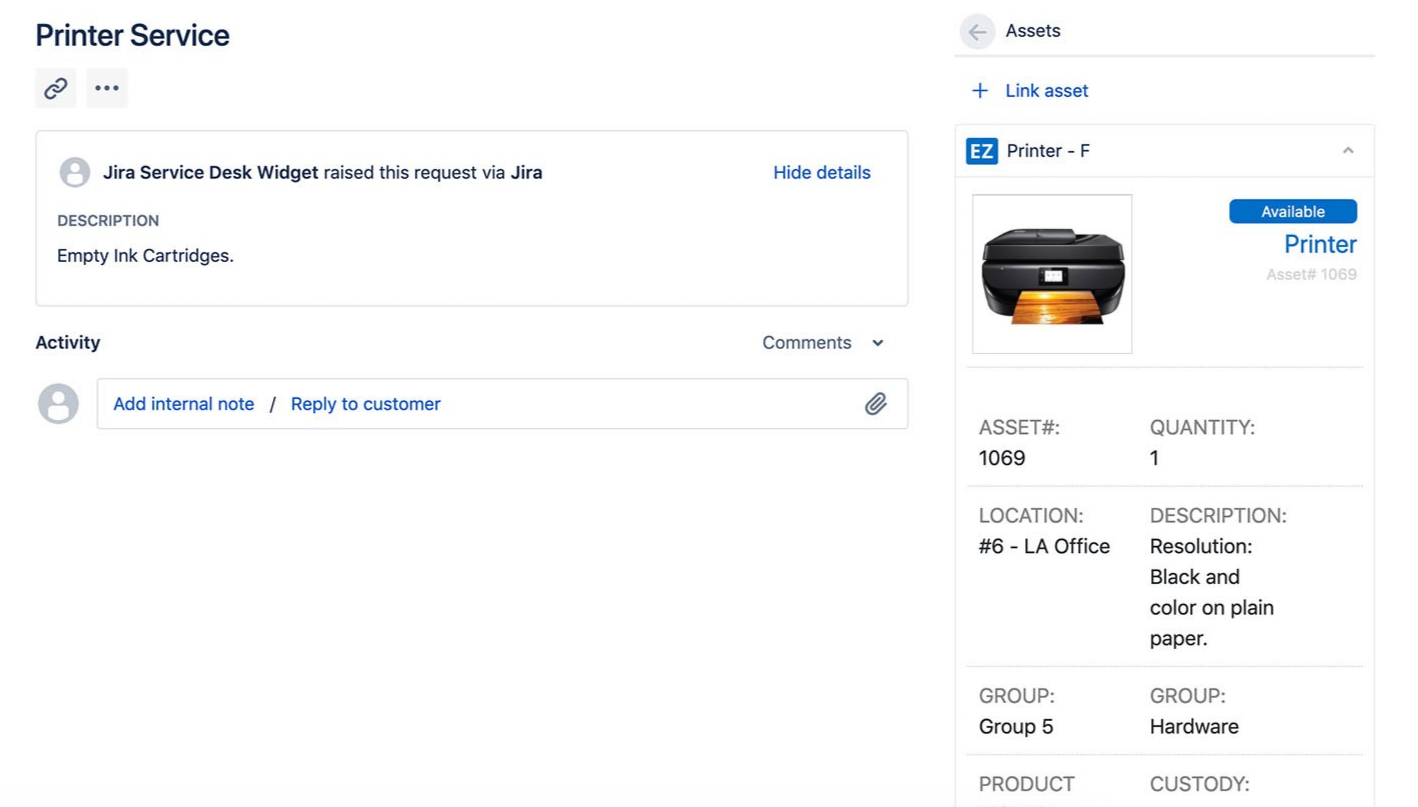
Task: Click Hide details link
Action: pyautogui.click(x=822, y=173)
